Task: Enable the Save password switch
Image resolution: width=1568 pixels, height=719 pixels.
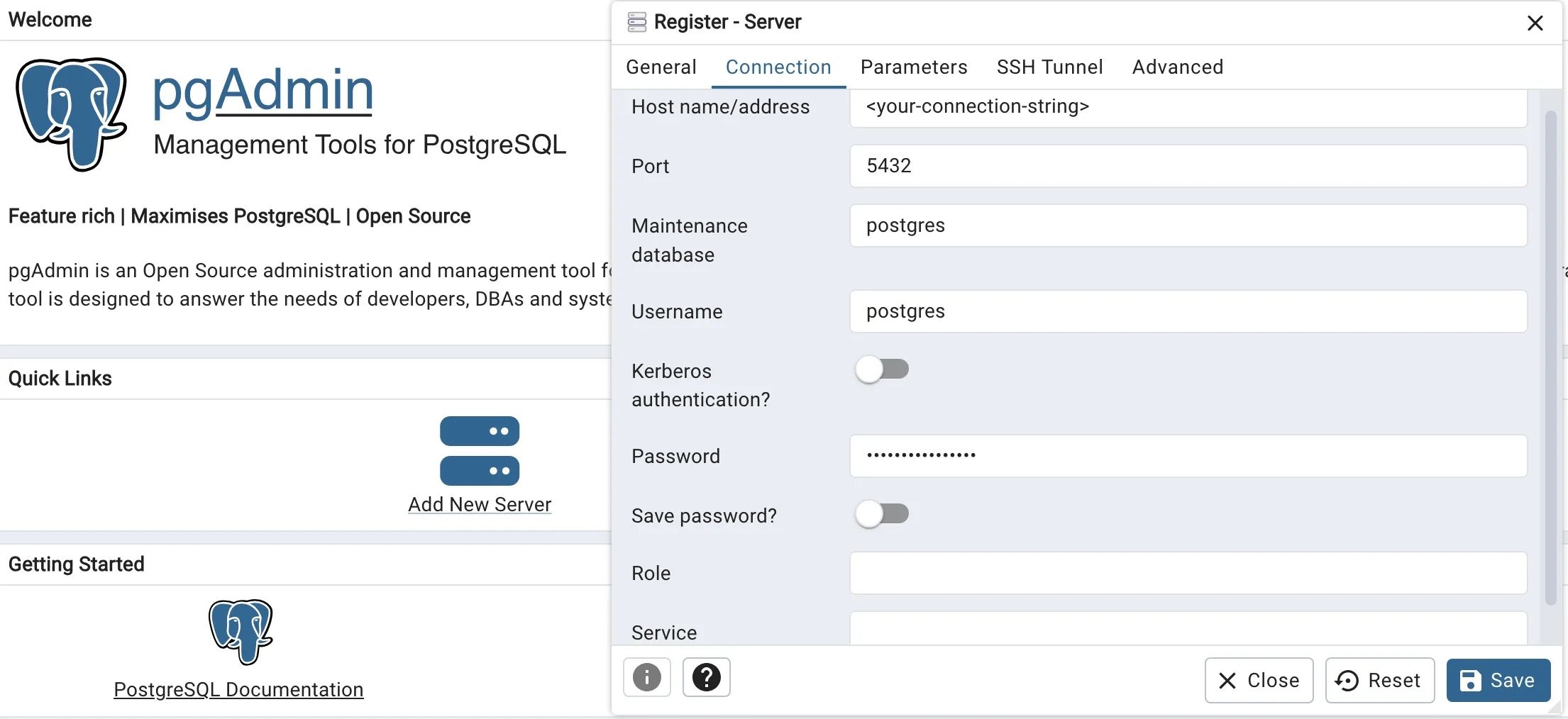Action: pyautogui.click(x=882, y=513)
